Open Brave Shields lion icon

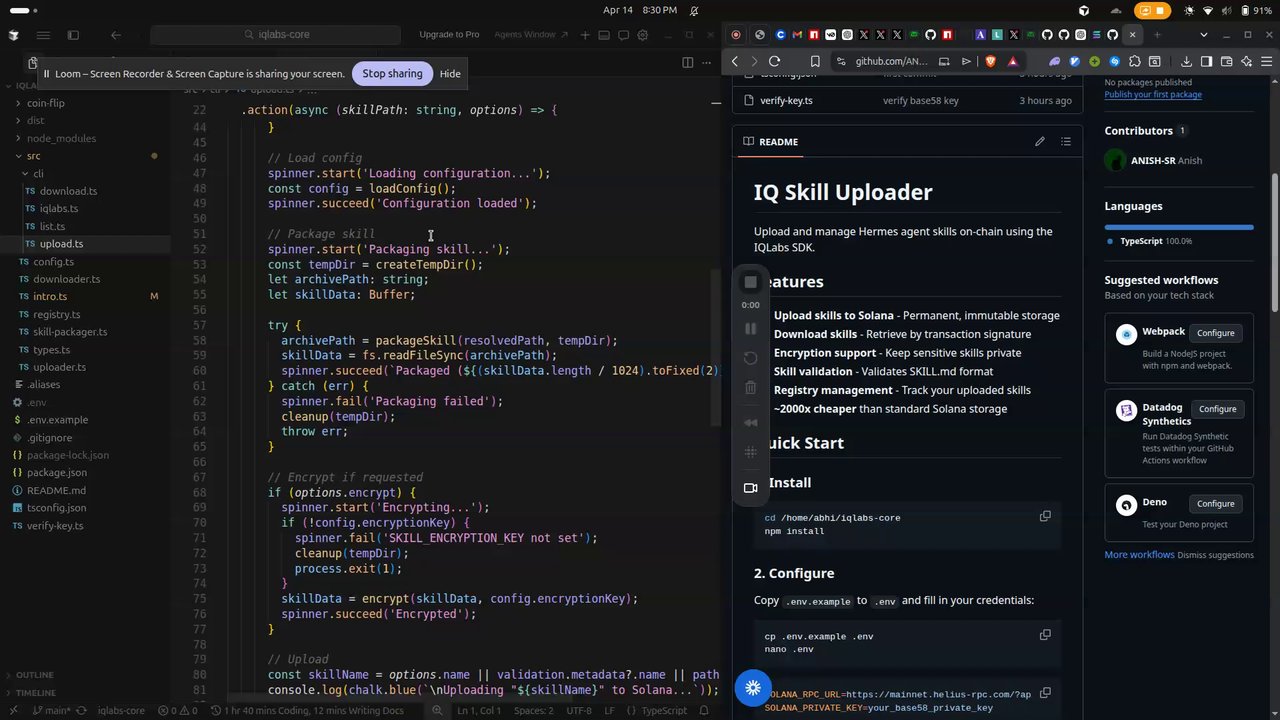991,61
